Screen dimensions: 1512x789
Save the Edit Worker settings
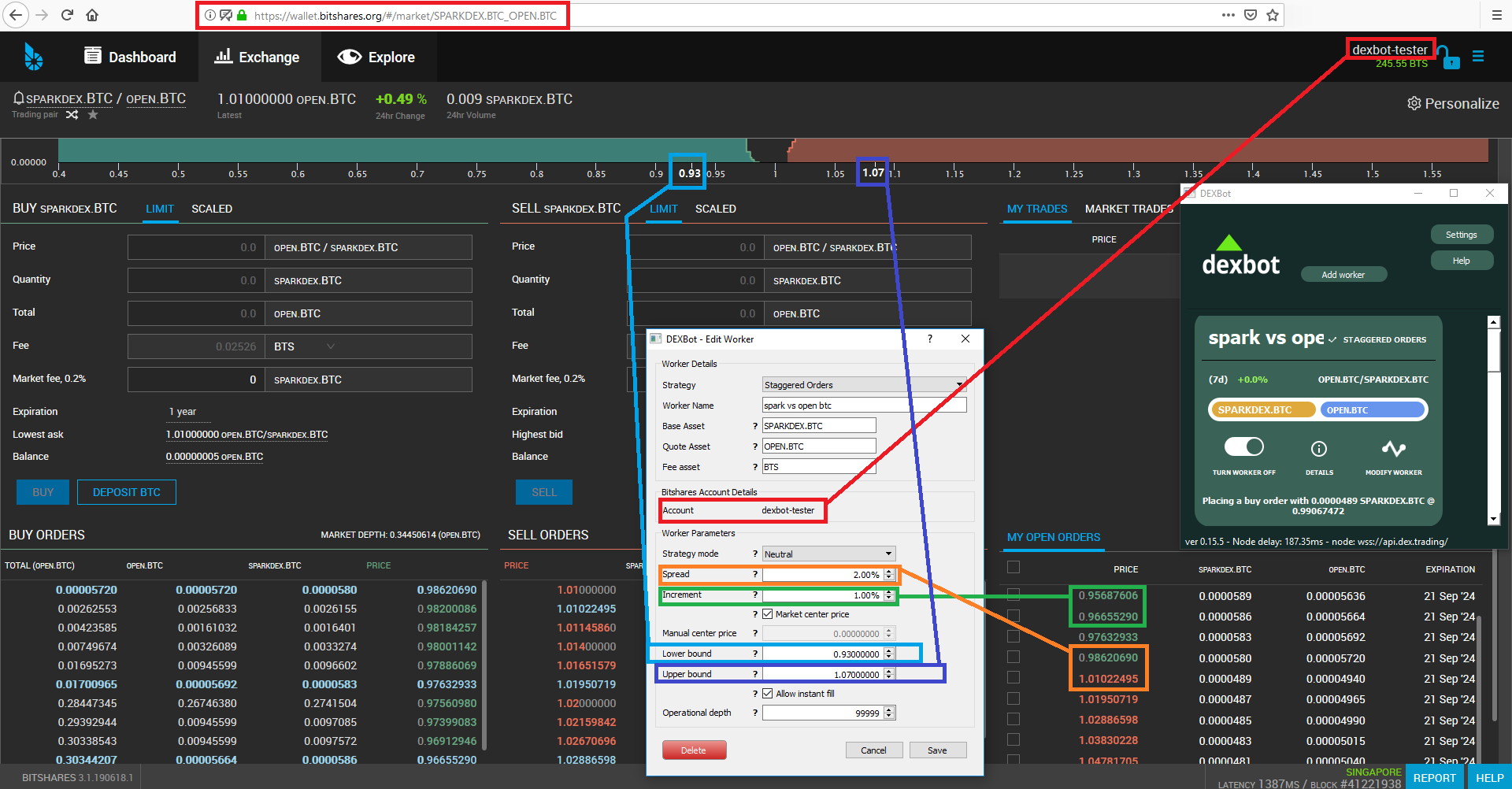point(937,750)
